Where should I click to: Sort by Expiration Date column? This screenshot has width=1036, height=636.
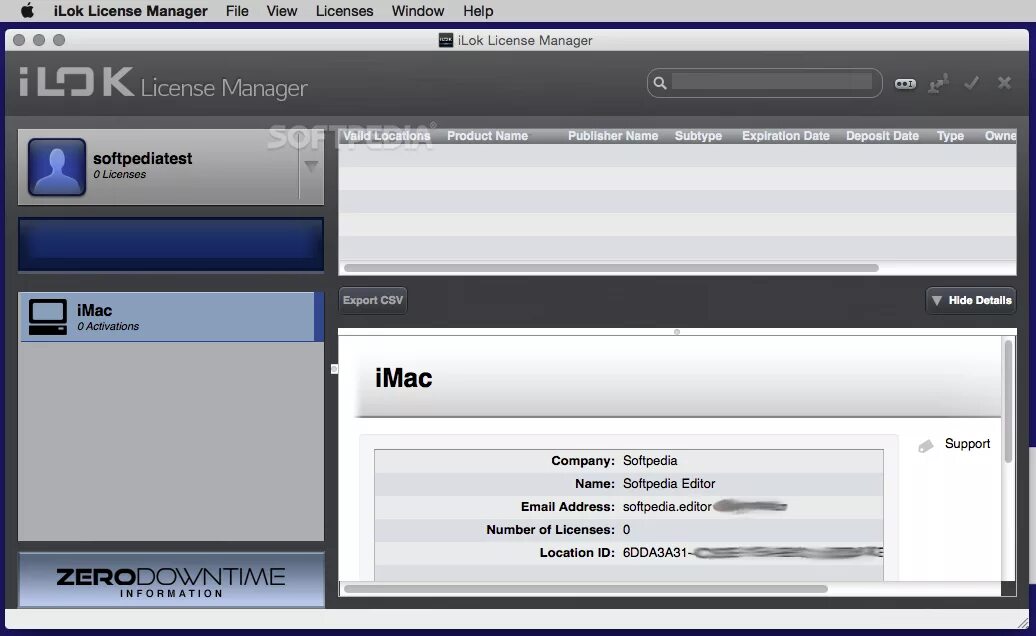click(786, 135)
